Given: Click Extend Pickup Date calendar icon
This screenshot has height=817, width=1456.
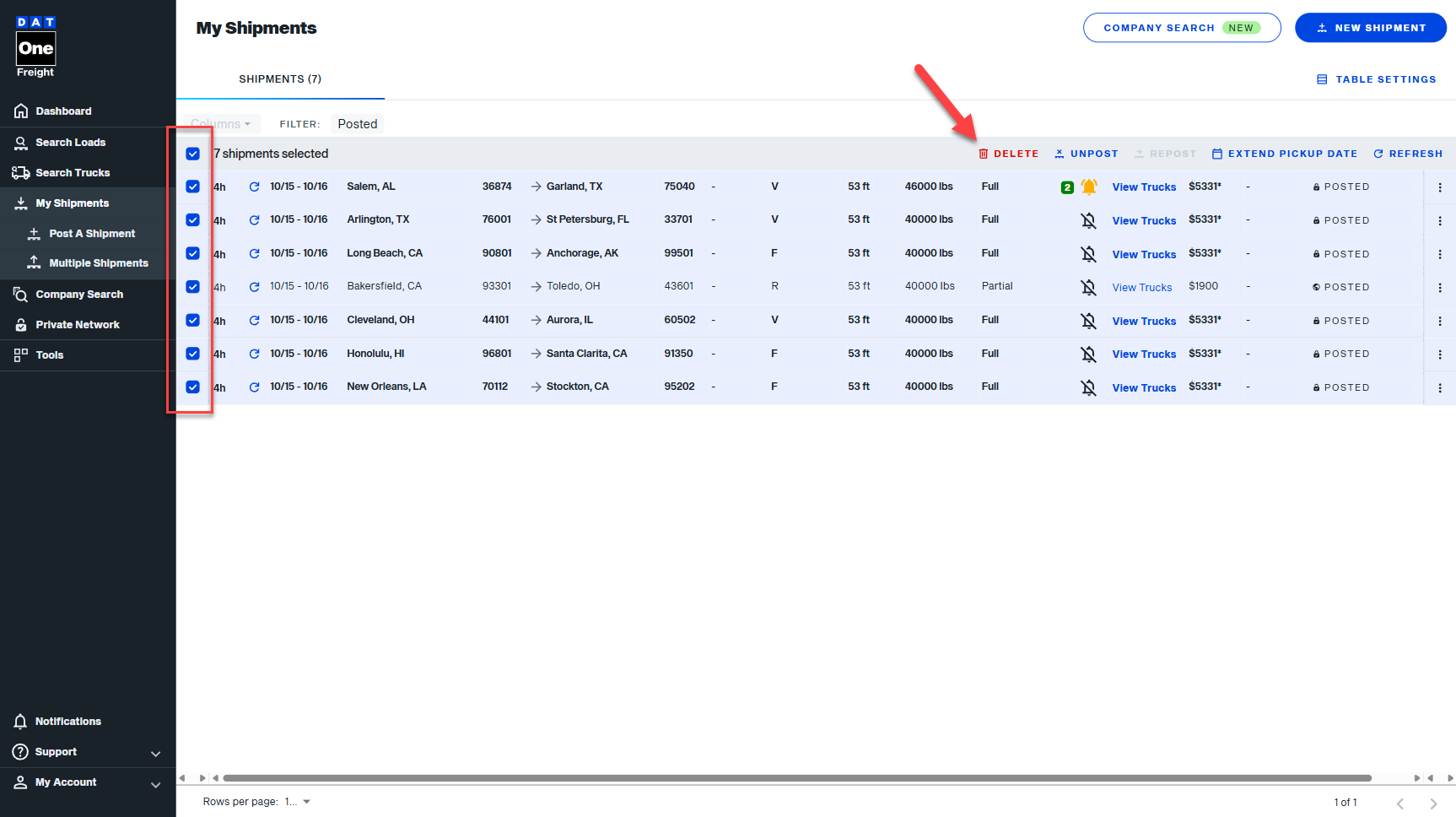Looking at the screenshot, I should [1216, 154].
